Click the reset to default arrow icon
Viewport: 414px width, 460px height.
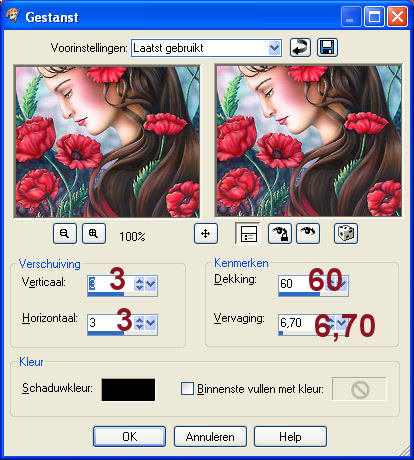(x=300, y=47)
